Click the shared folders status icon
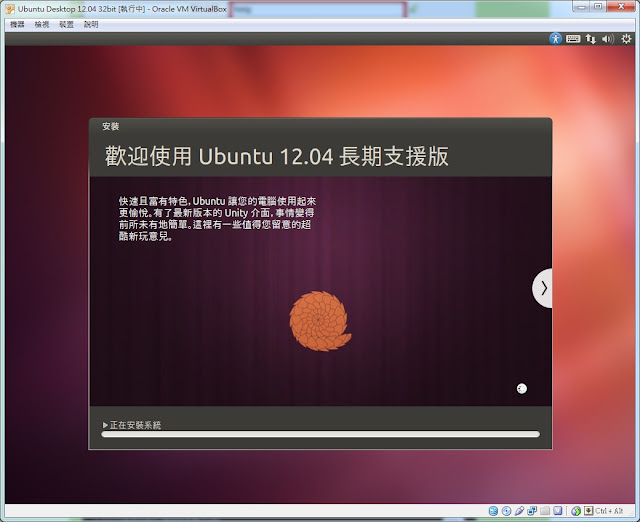 [544, 511]
